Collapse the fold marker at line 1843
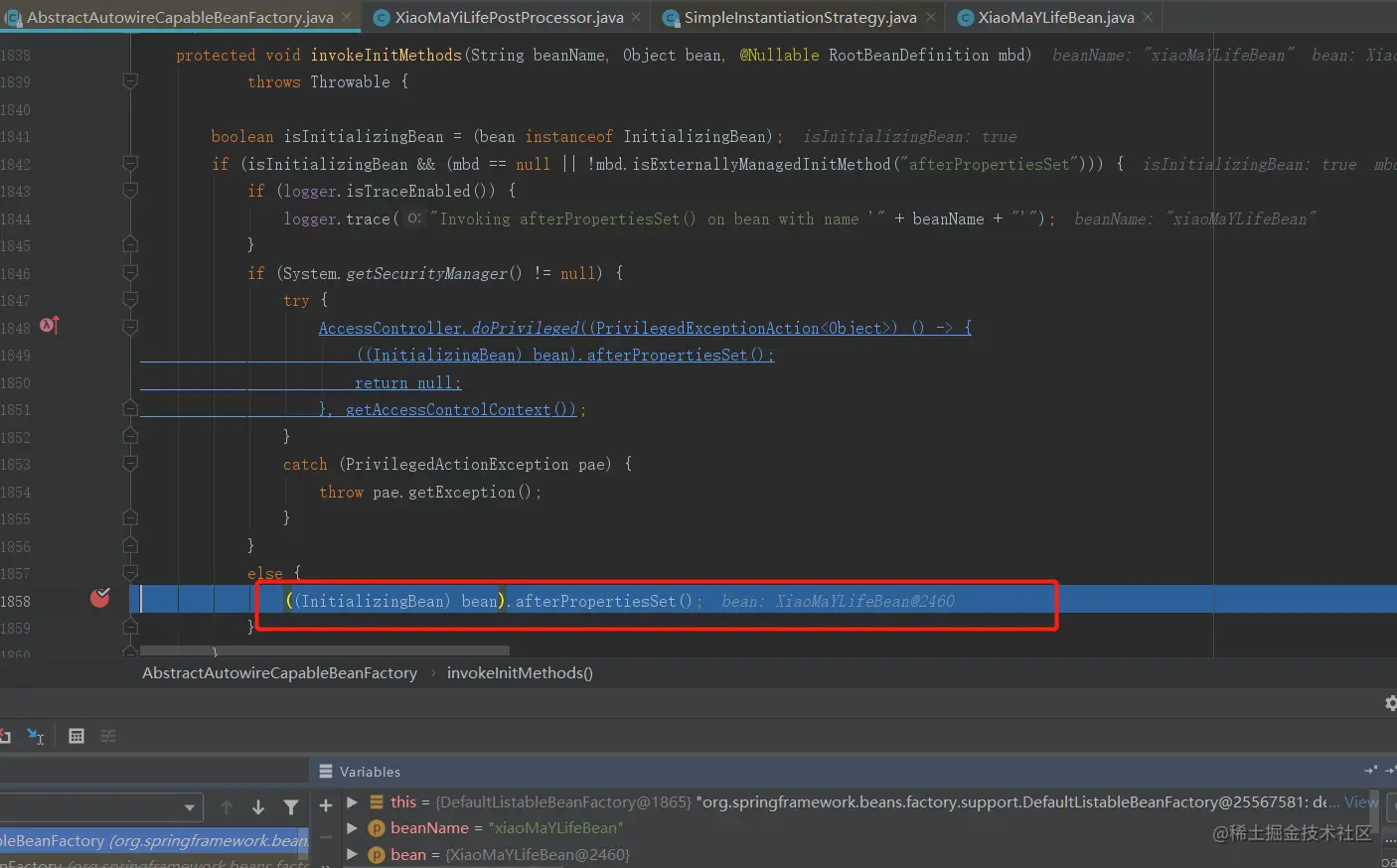Viewport: 1397px width, 868px height. [130, 191]
